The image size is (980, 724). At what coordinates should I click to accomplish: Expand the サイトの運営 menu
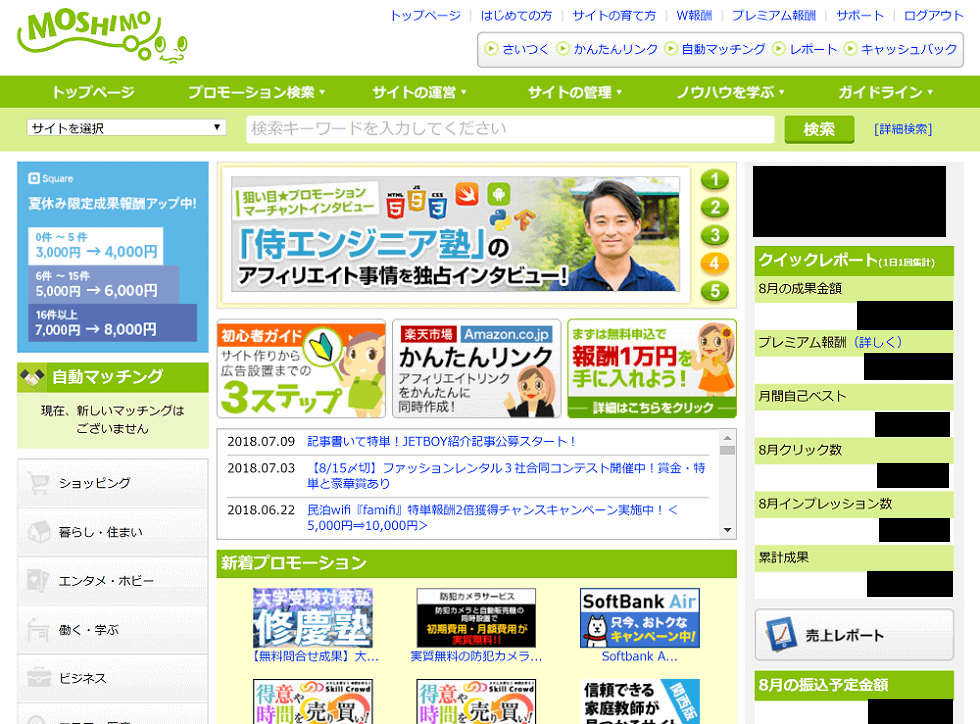pyautogui.click(x=419, y=92)
